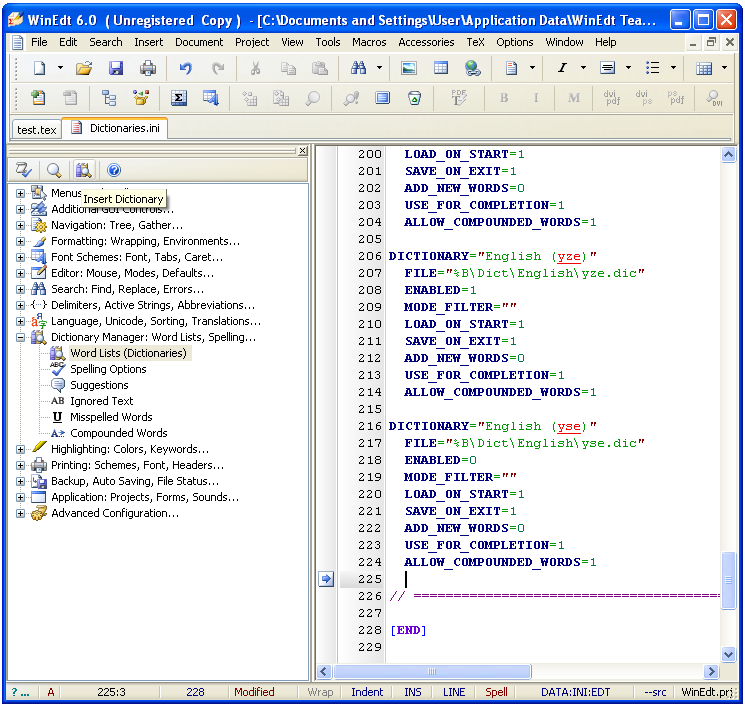The image size is (745, 706).
Task: Click the editor horizontal scrollbar thumb
Action: 432,672
